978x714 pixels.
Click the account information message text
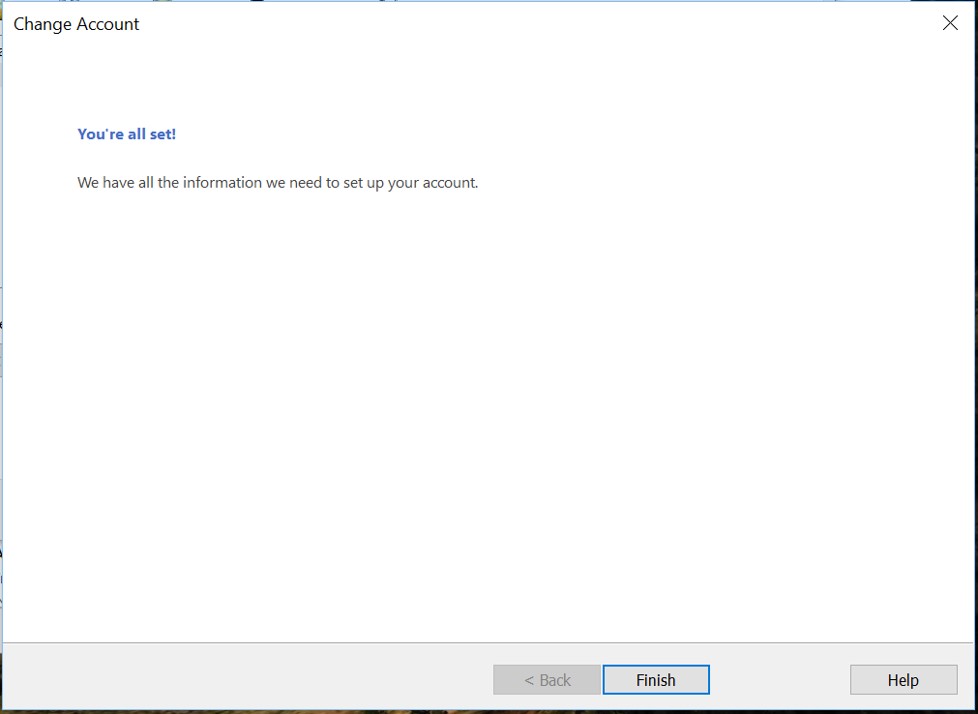click(278, 183)
